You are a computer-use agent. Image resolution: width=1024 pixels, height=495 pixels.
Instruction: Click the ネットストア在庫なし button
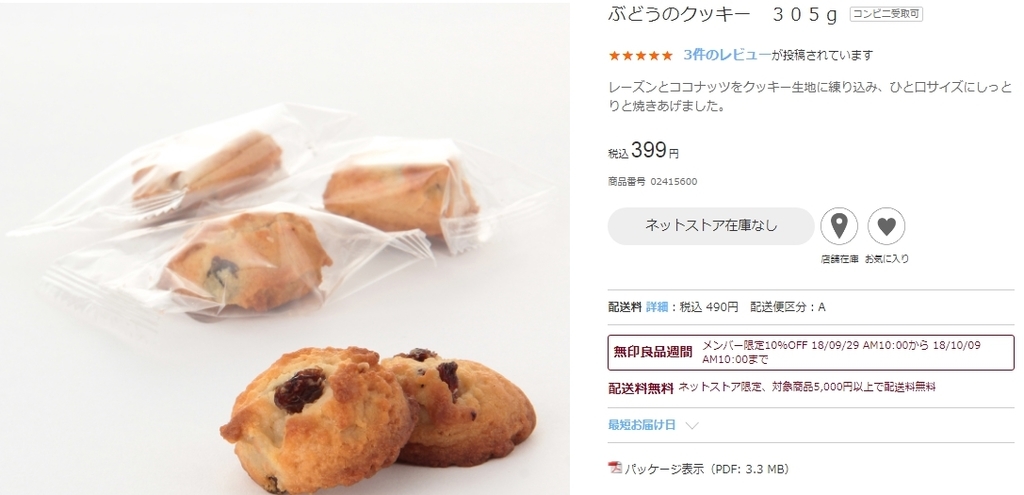711,226
